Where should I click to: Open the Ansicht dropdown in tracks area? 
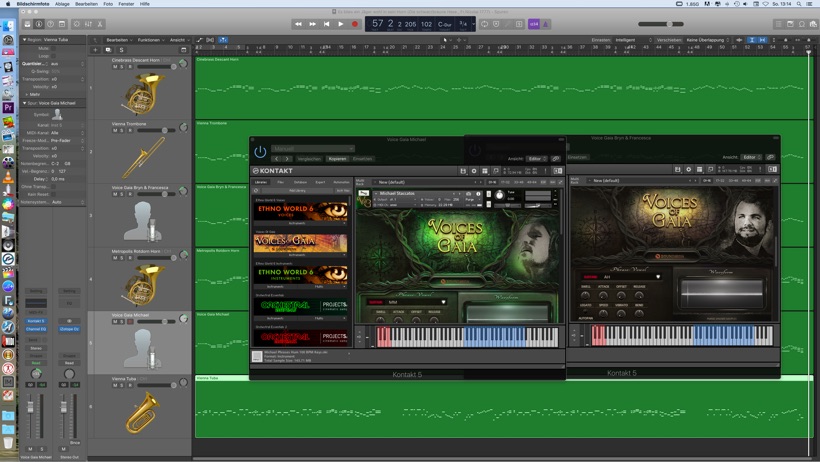click(179, 40)
